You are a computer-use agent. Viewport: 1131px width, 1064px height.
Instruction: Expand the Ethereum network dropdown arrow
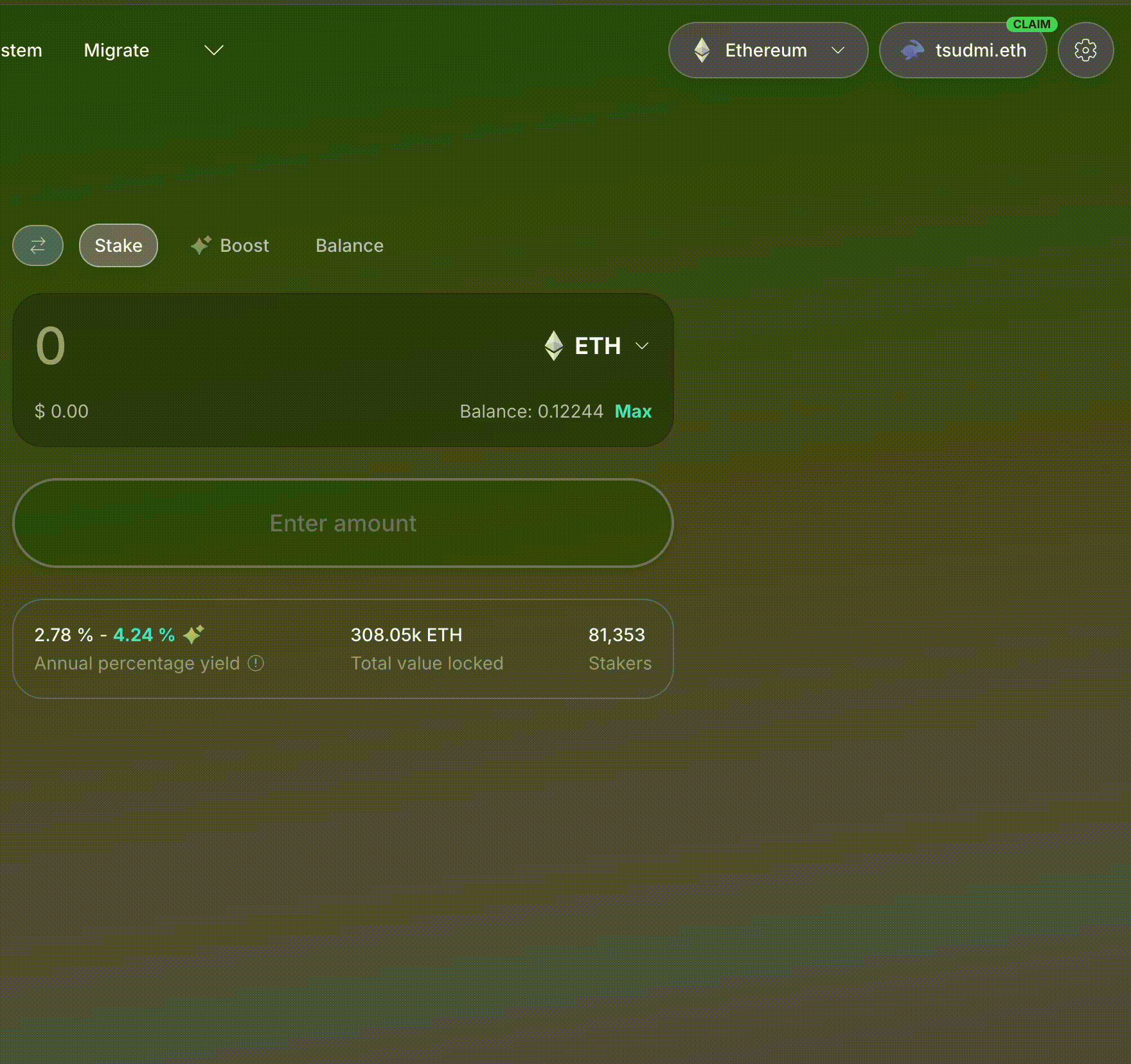[x=838, y=50]
